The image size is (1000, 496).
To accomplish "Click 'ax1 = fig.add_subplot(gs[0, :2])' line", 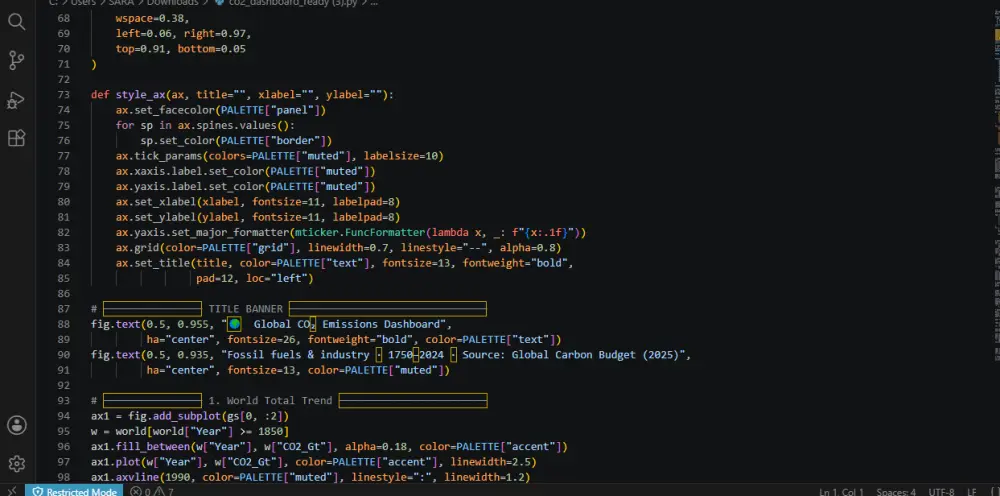I will pos(189,416).
